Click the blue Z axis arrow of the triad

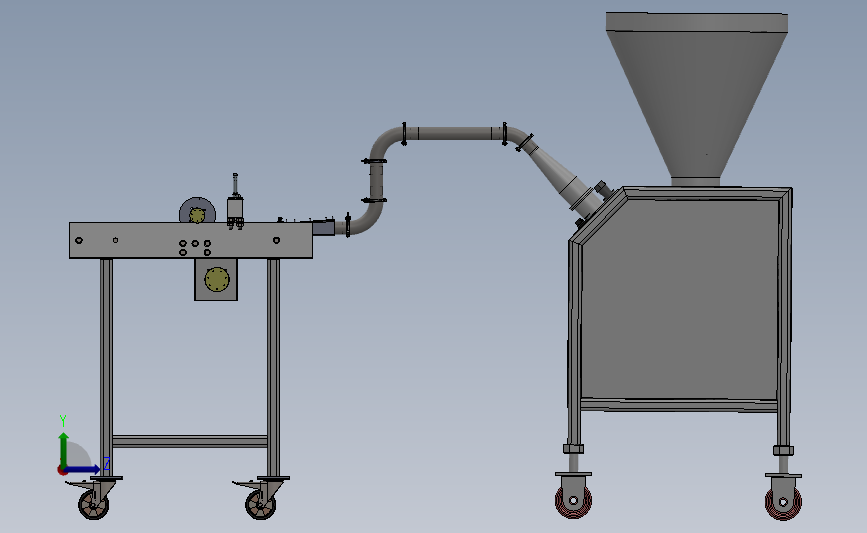pos(83,469)
